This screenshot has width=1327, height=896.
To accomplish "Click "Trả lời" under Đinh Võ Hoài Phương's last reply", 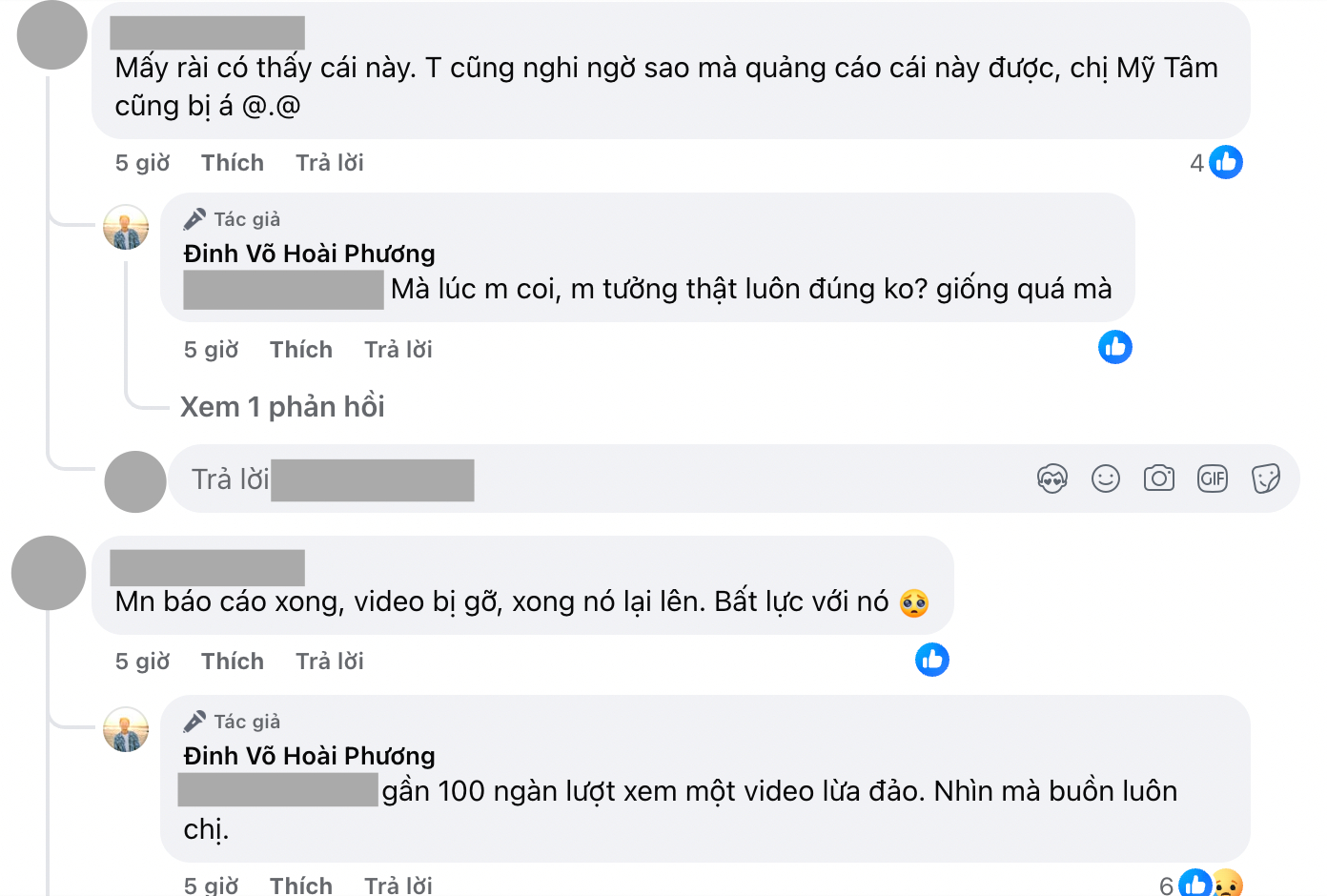I will click(398, 885).
